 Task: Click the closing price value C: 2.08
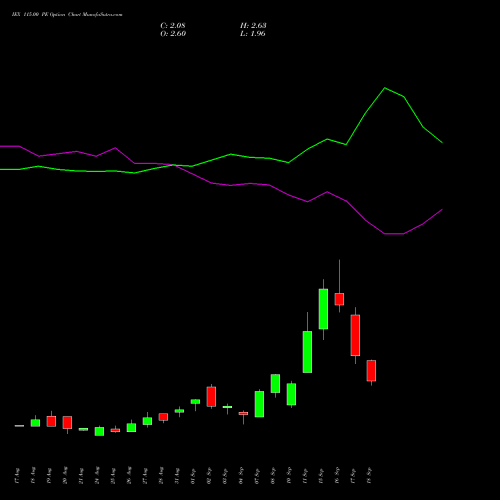(x=173, y=26)
